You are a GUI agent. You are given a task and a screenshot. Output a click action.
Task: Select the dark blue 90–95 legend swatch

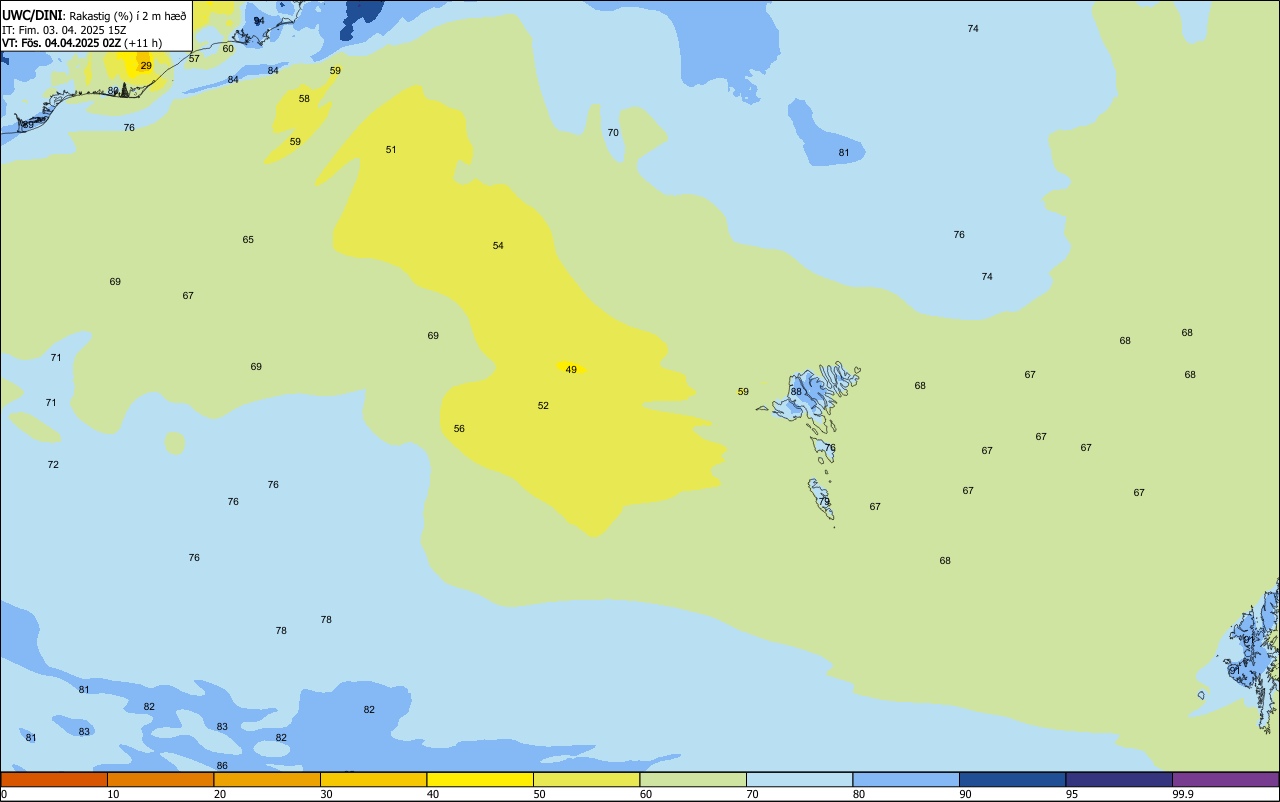point(1012,779)
